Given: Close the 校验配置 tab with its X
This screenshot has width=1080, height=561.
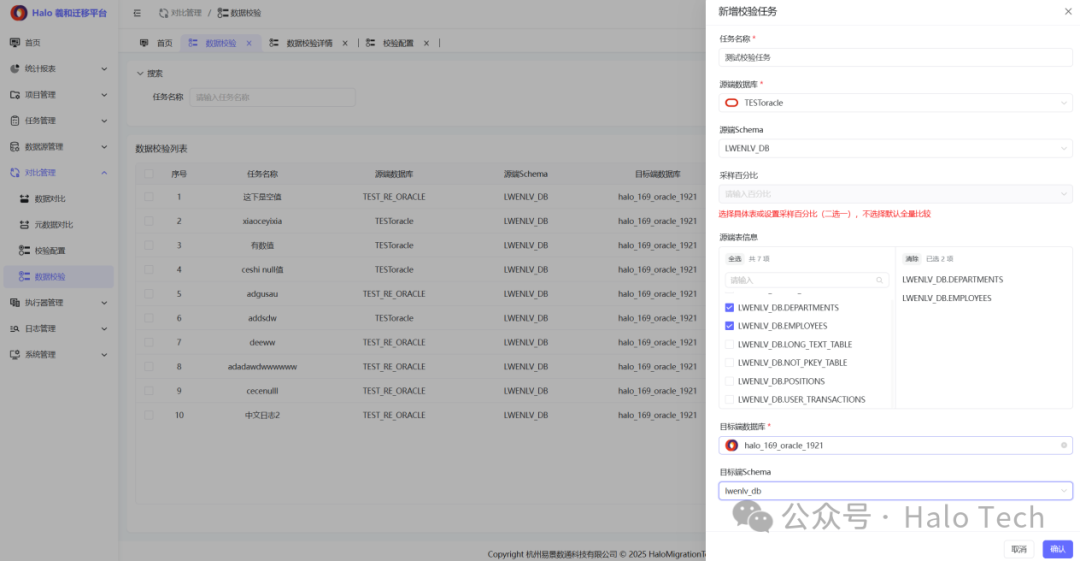Looking at the screenshot, I should (426, 43).
